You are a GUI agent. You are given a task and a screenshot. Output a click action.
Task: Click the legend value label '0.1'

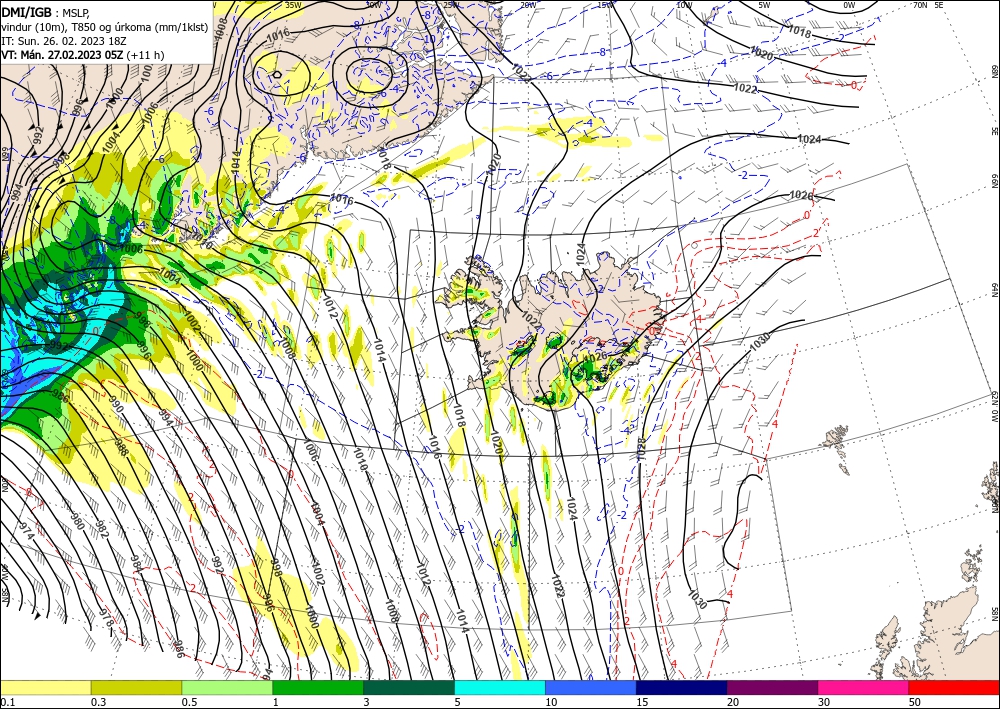6,702
